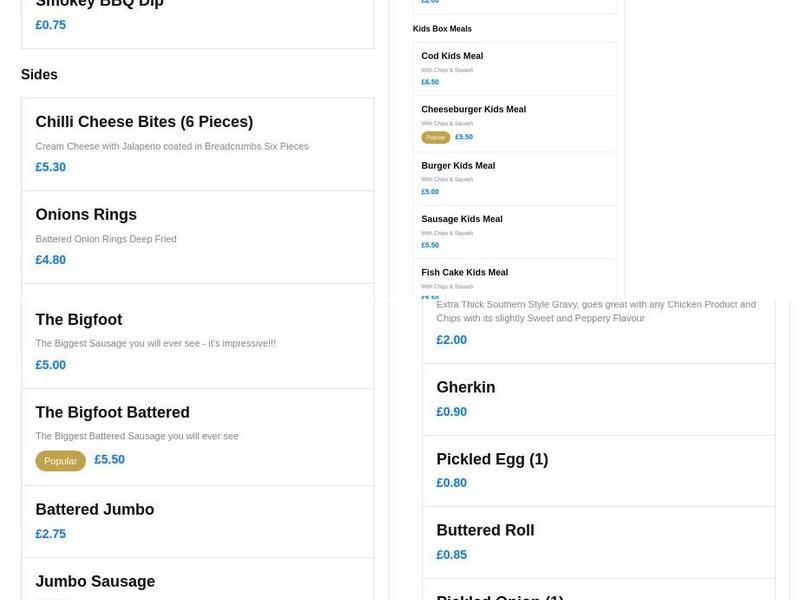The width and height of the screenshot is (800, 600).
Task: Click the Popular badge on Cheeseburger Kids Meal
Action: [x=435, y=138]
